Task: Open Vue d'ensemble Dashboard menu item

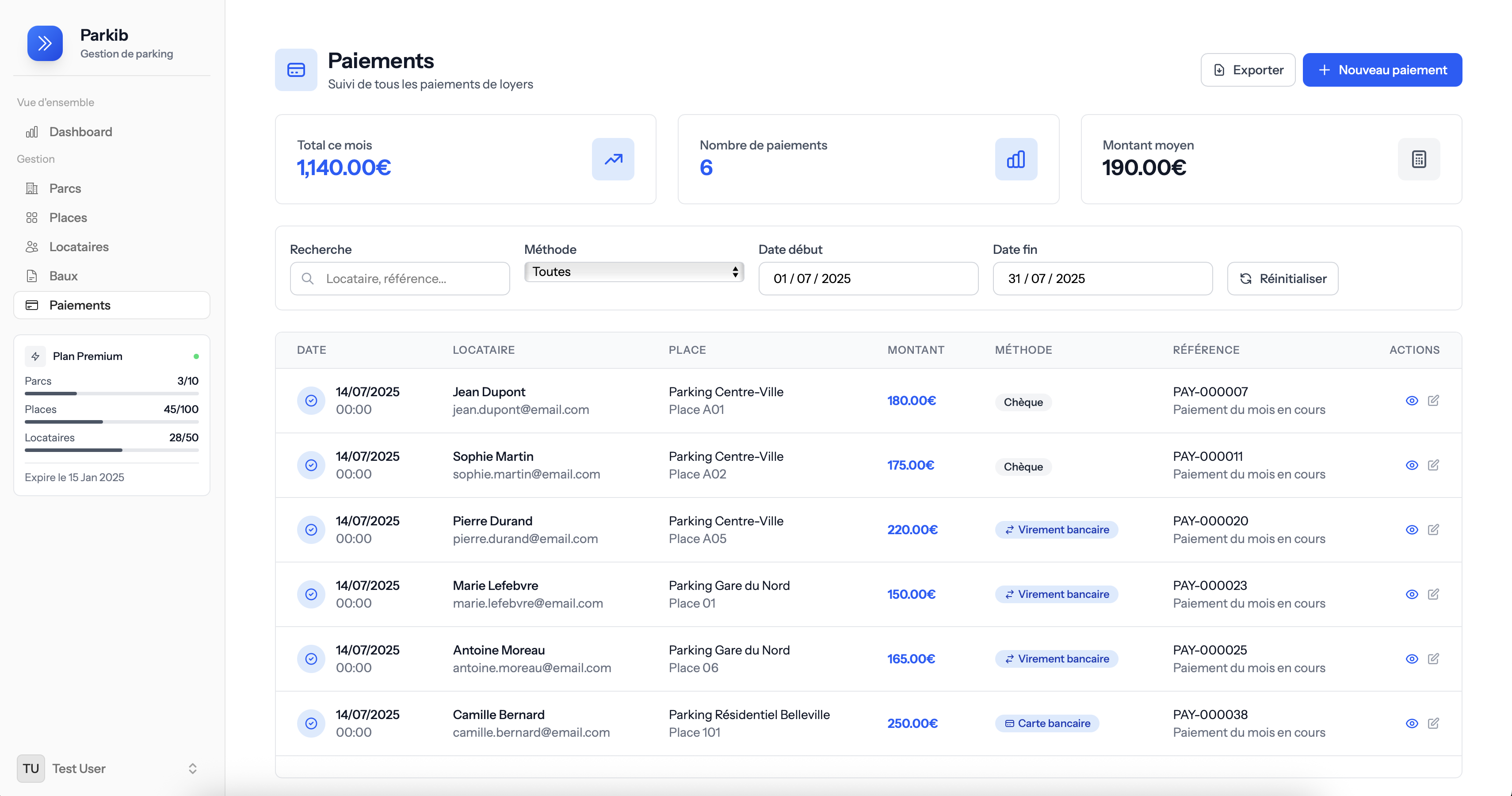Action: tap(80, 131)
